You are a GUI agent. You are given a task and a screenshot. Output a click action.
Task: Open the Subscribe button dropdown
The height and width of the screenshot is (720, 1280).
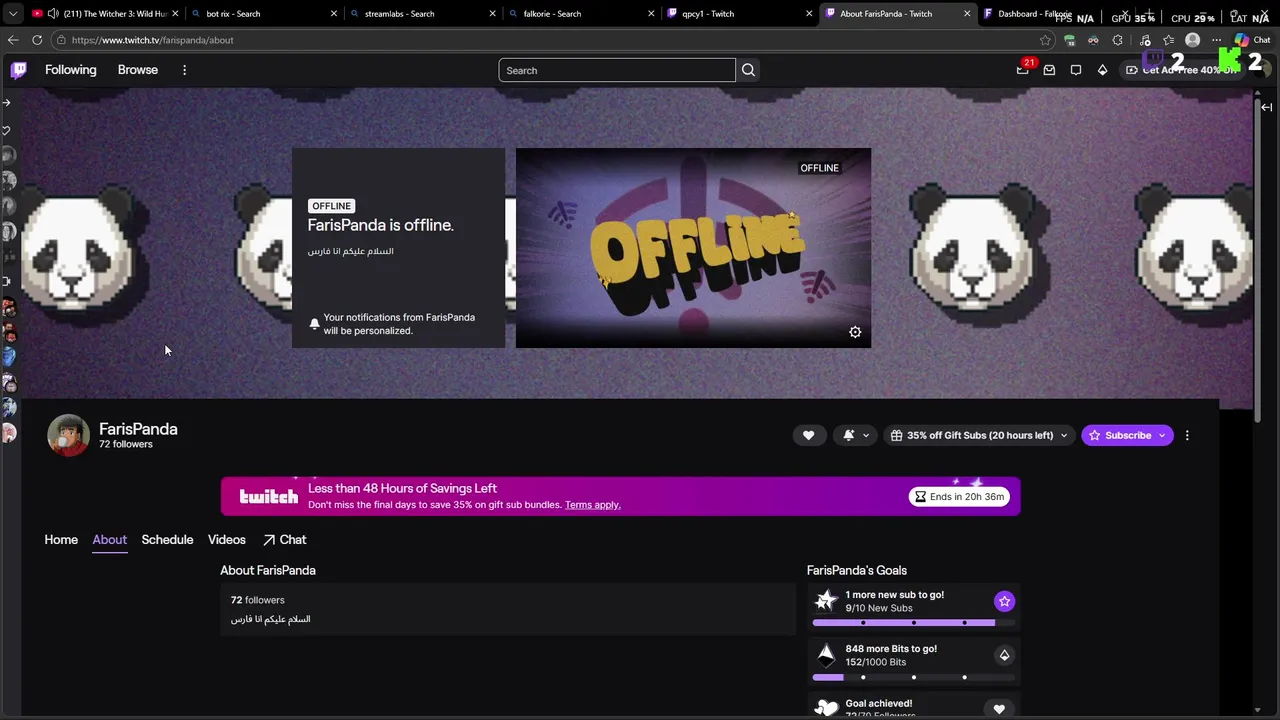click(1162, 435)
